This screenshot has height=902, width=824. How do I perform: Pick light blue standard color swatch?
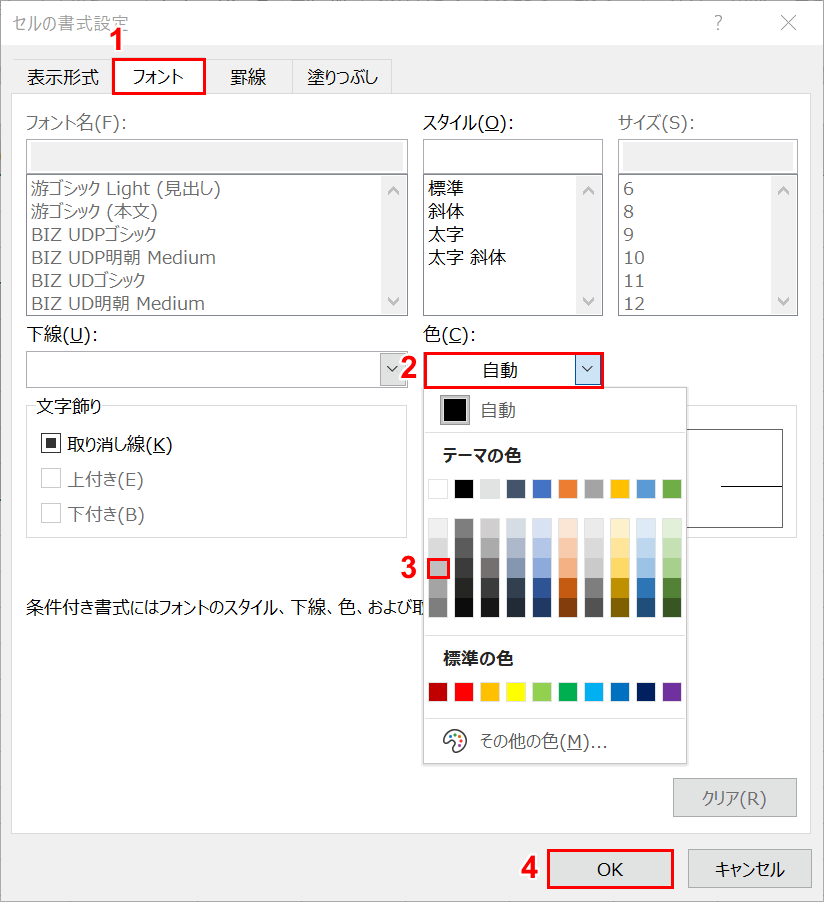(x=594, y=692)
